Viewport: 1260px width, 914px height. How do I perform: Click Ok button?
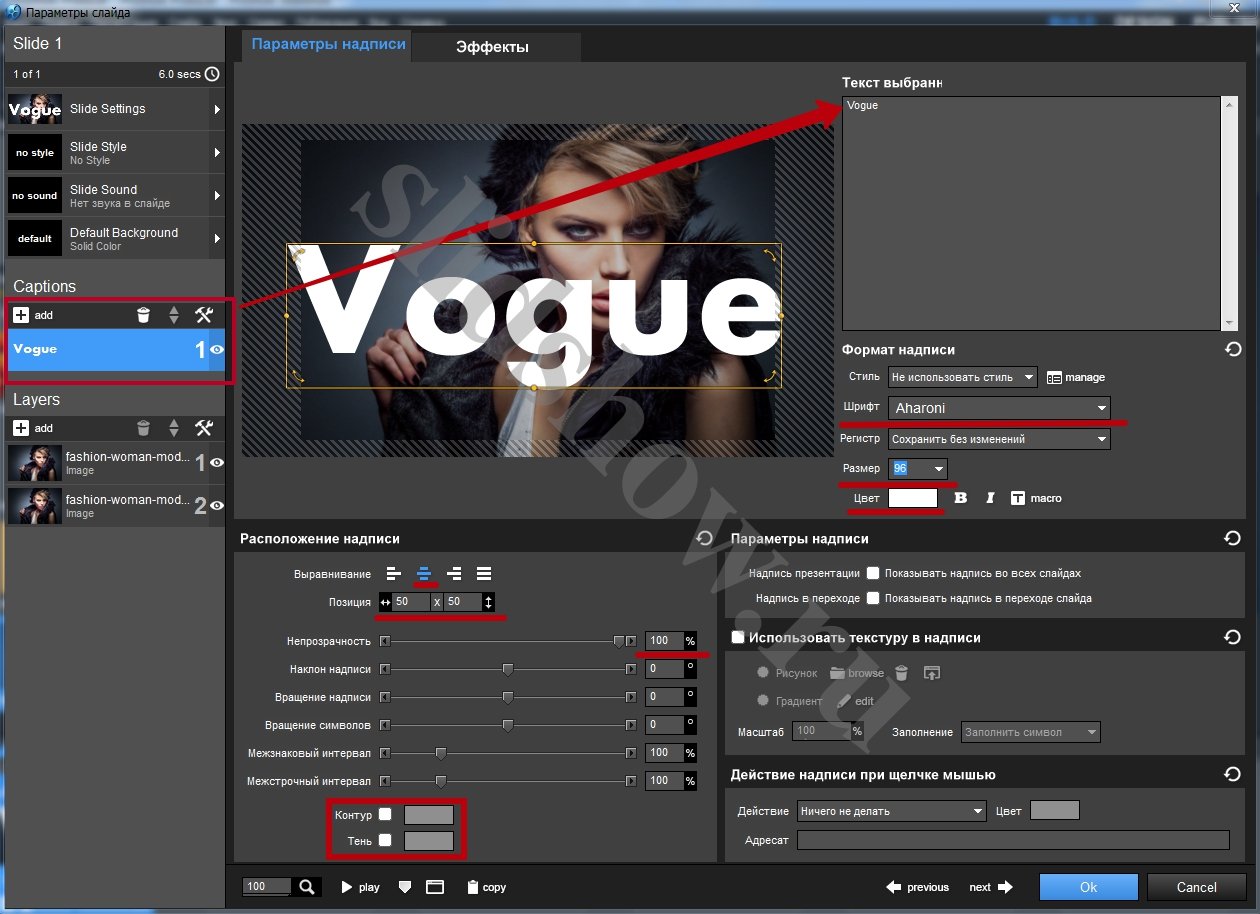tap(1088, 887)
